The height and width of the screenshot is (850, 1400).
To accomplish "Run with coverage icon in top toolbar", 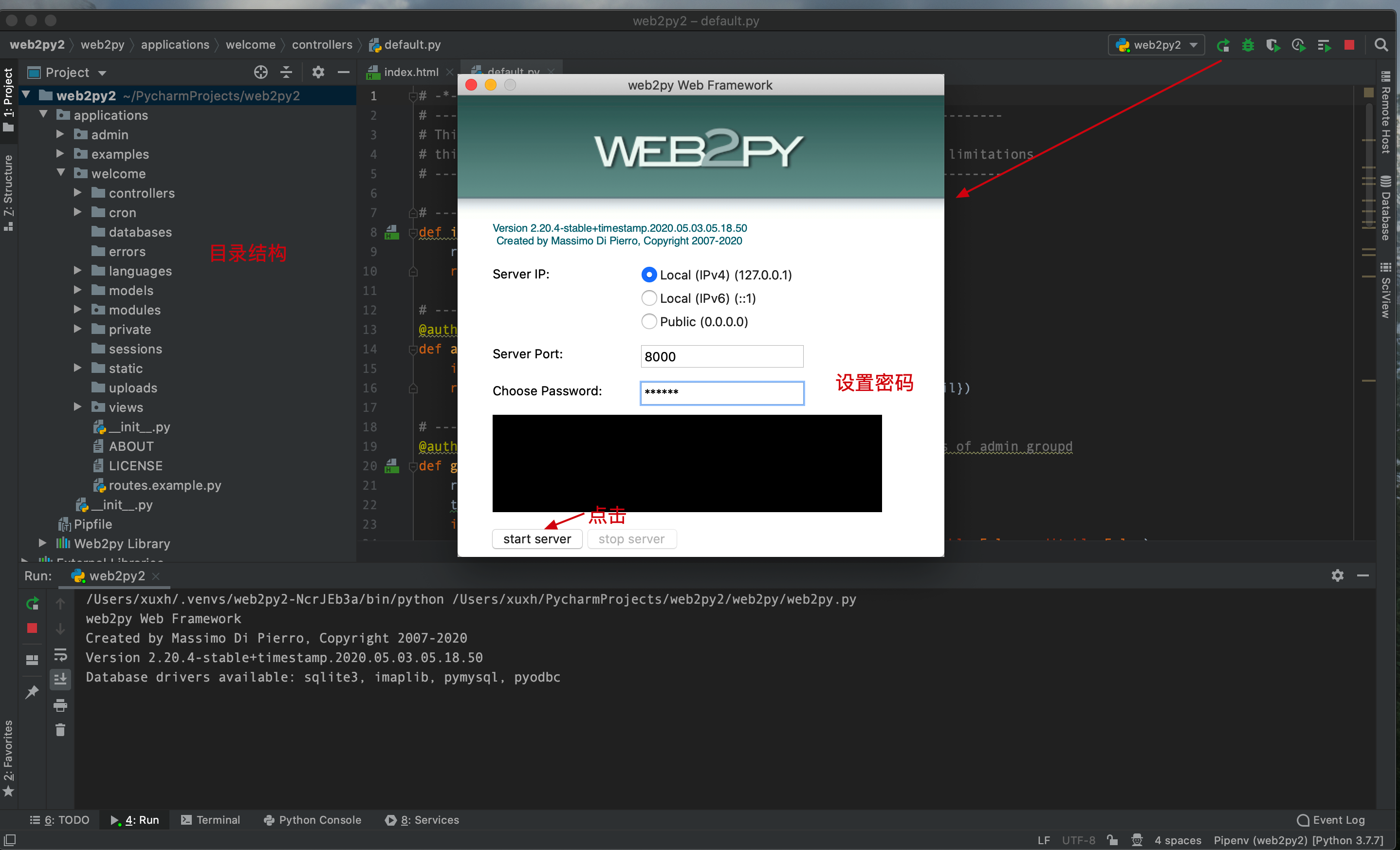I will point(1273,45).
